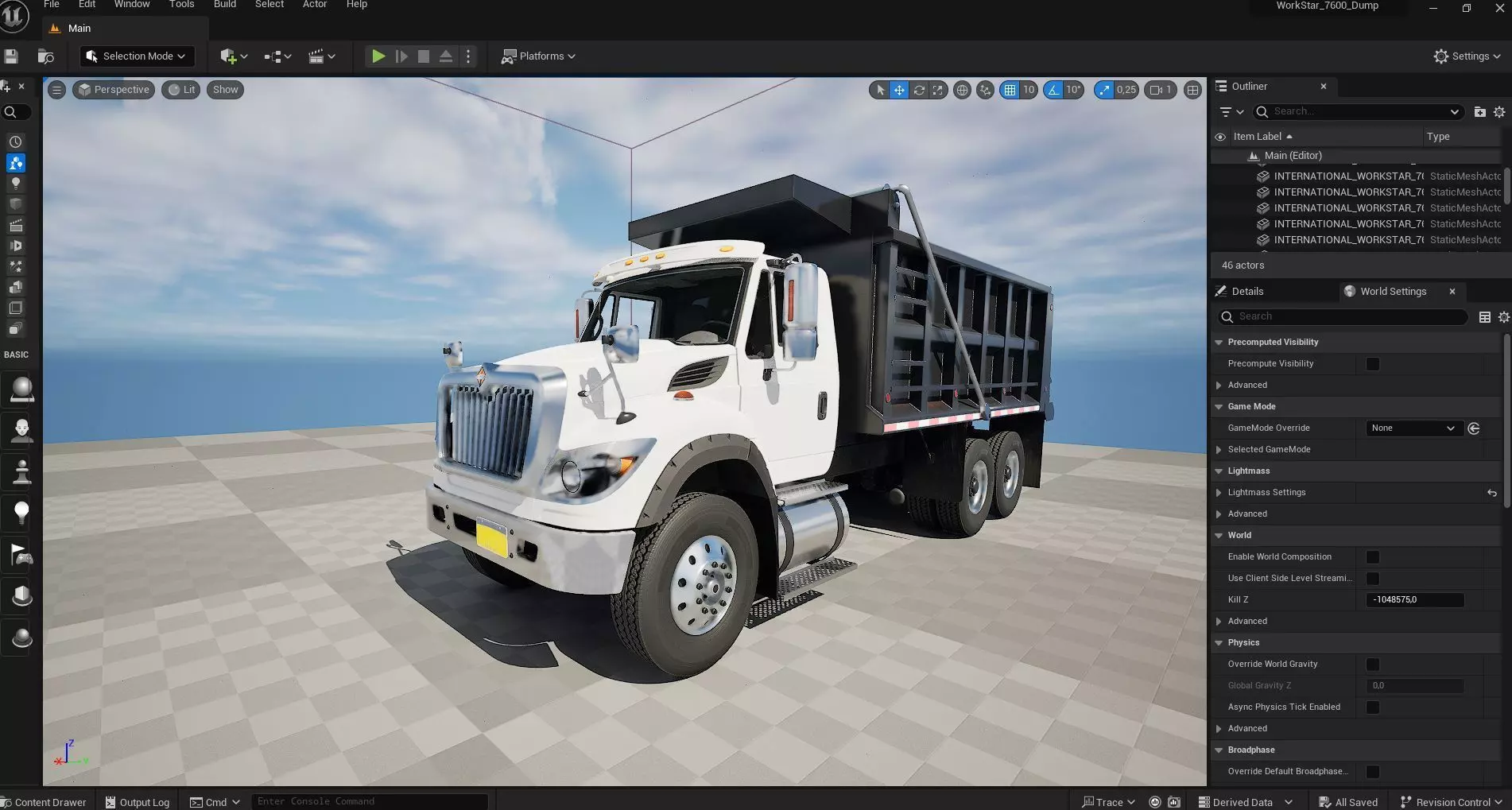The width and height of the screenshot is (1512, 810).
Task: Select the Lights category bulb icon
Action: 15,184
